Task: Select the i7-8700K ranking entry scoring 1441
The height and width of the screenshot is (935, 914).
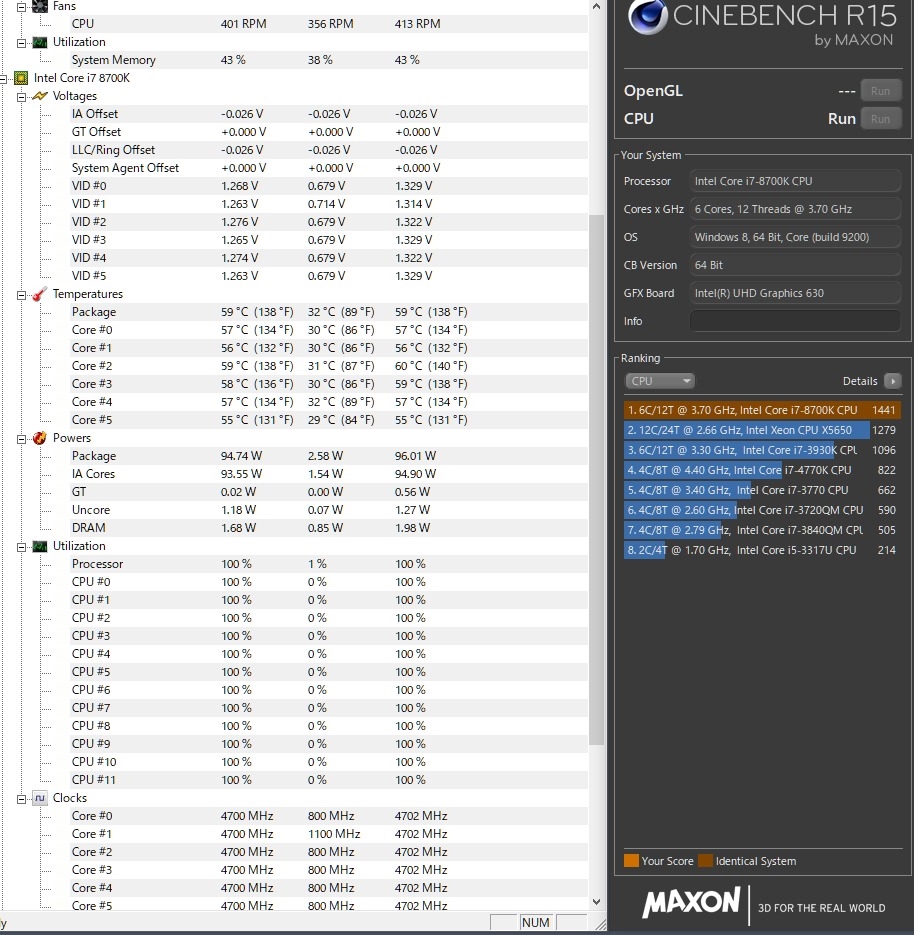Action: click(762, 410)
